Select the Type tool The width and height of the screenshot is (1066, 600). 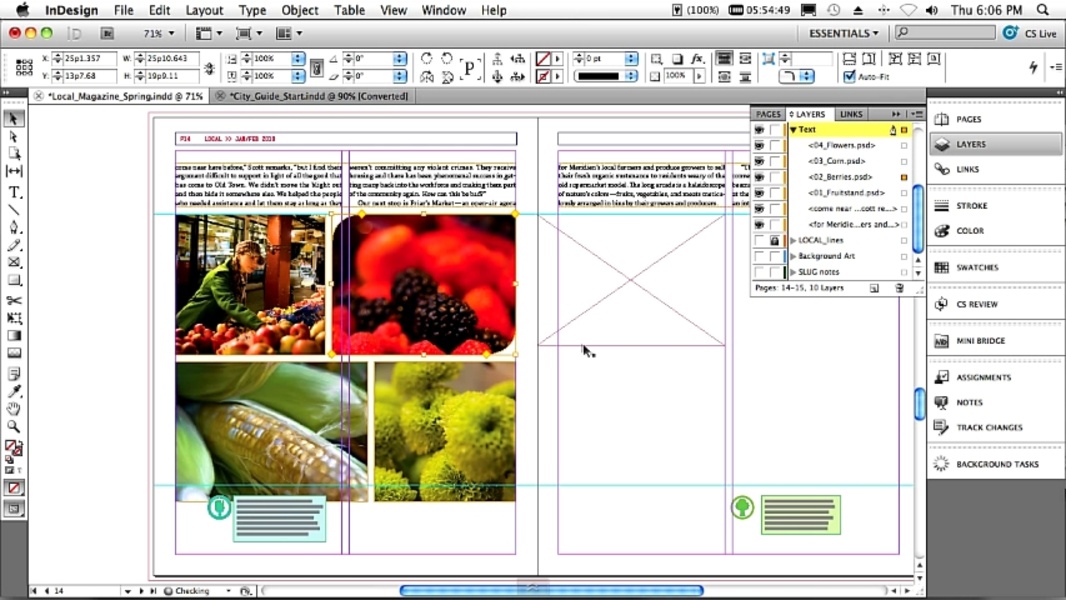click(x=14, y=192)
